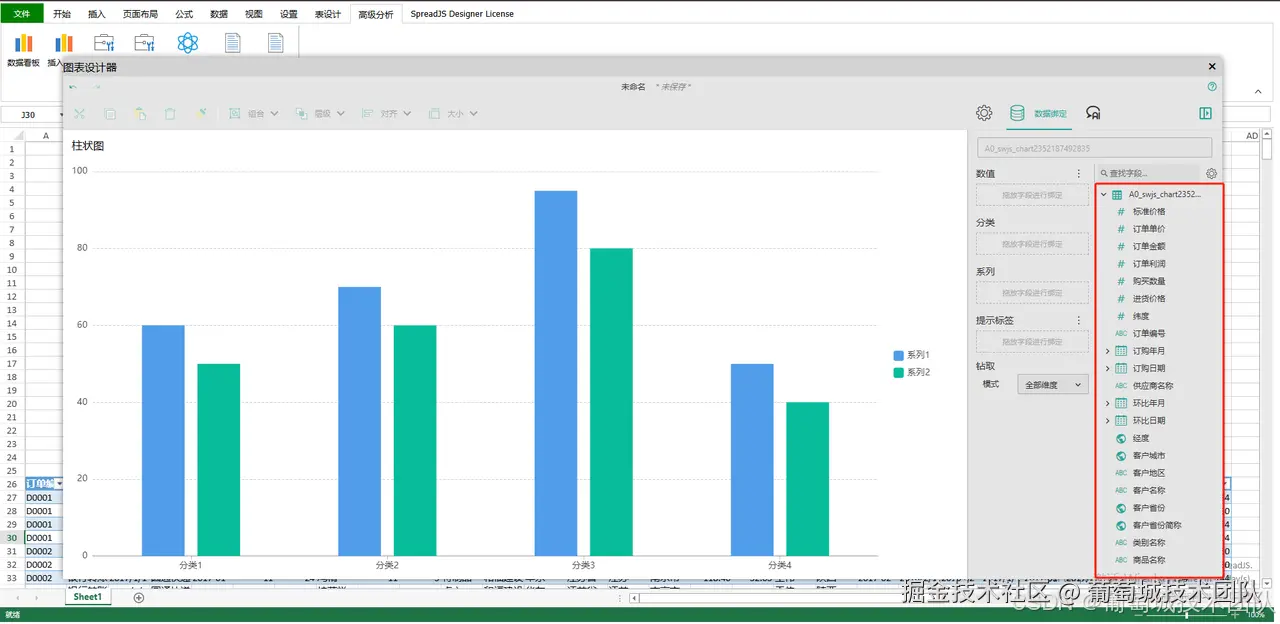Click the 系列 field drop zone

(x=1032, y=293)
